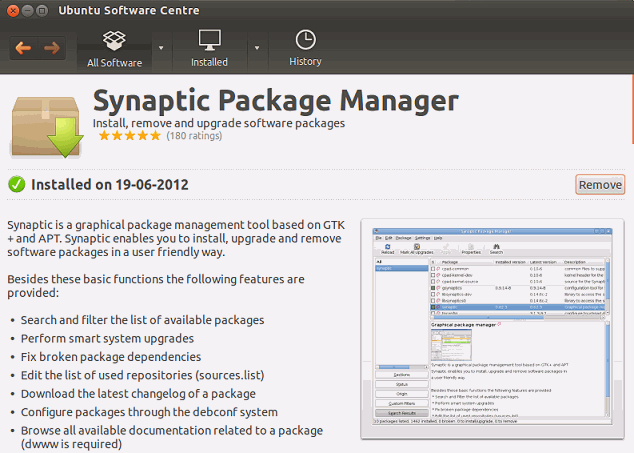This screenshot has height=453, width=634.
Task: Click the 'Installed on 19-06-2012' status text
Action: [110, 184]
